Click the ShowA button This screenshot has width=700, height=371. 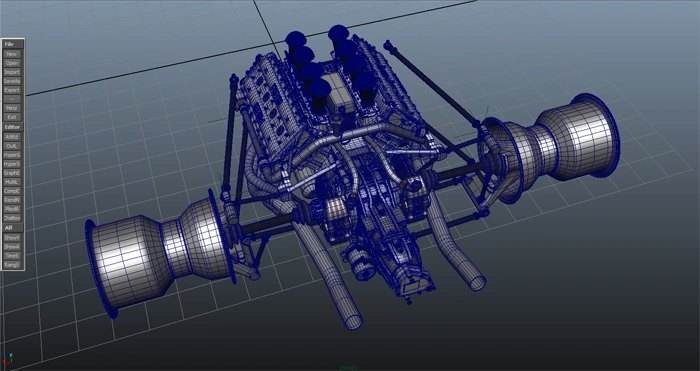click(x=12, y=247)
